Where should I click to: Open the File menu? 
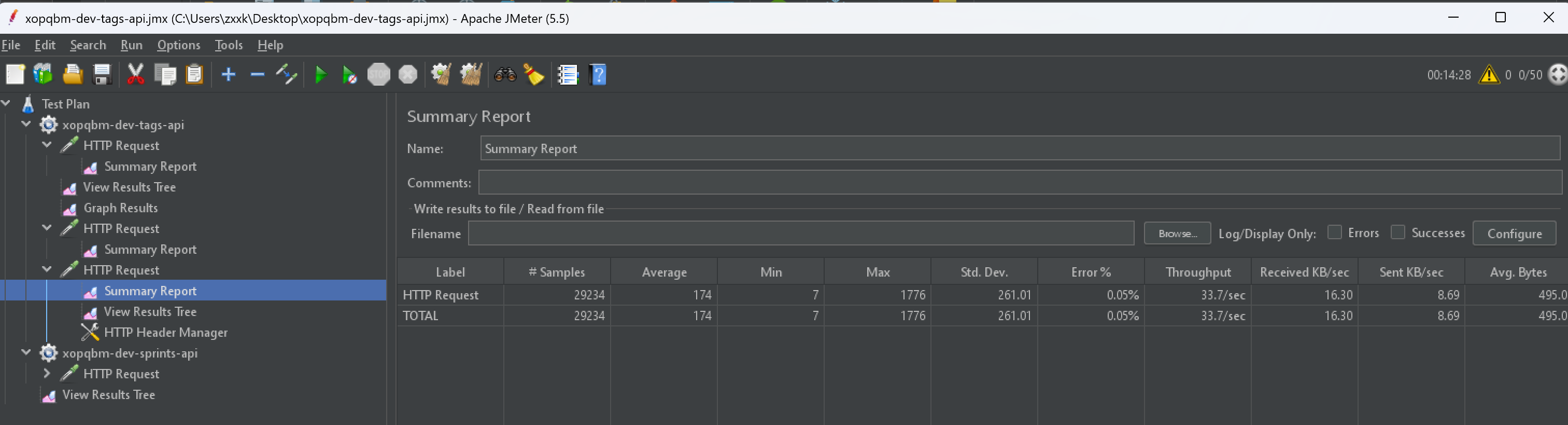click(11, 45)
